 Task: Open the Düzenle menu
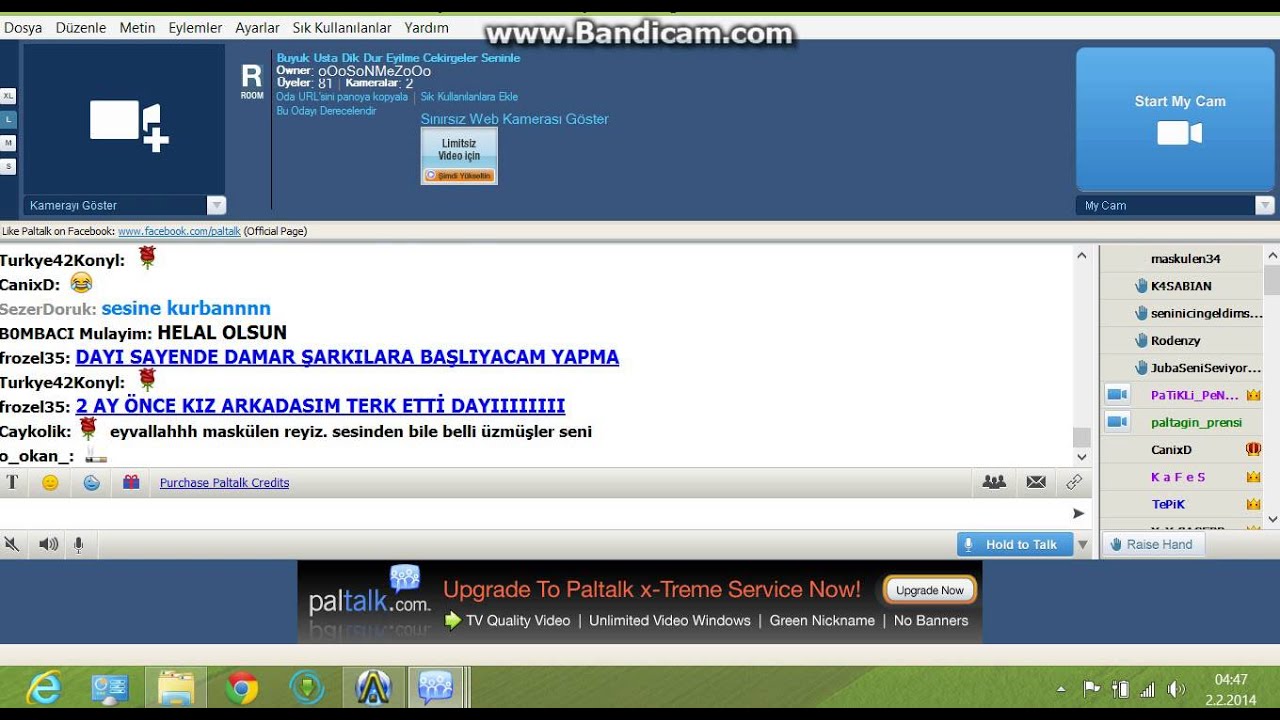(x=81, y=28)
